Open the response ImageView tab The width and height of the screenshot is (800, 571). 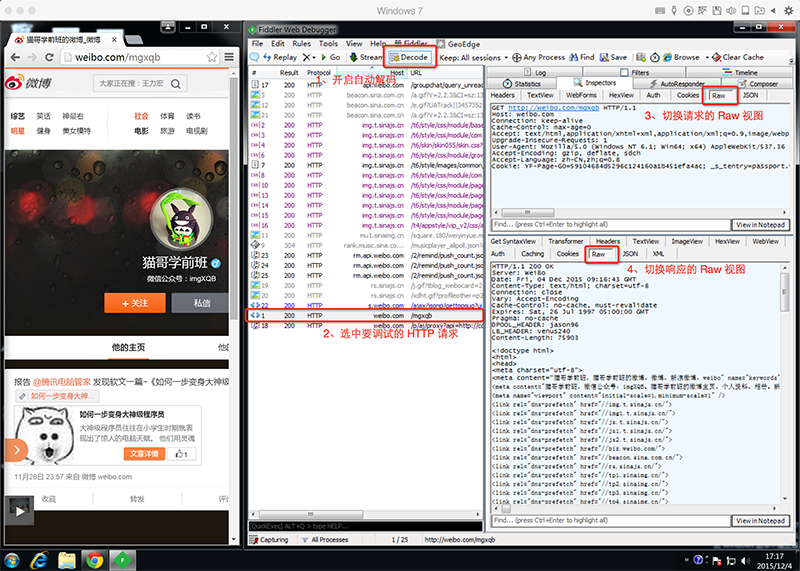coord(687,241)
